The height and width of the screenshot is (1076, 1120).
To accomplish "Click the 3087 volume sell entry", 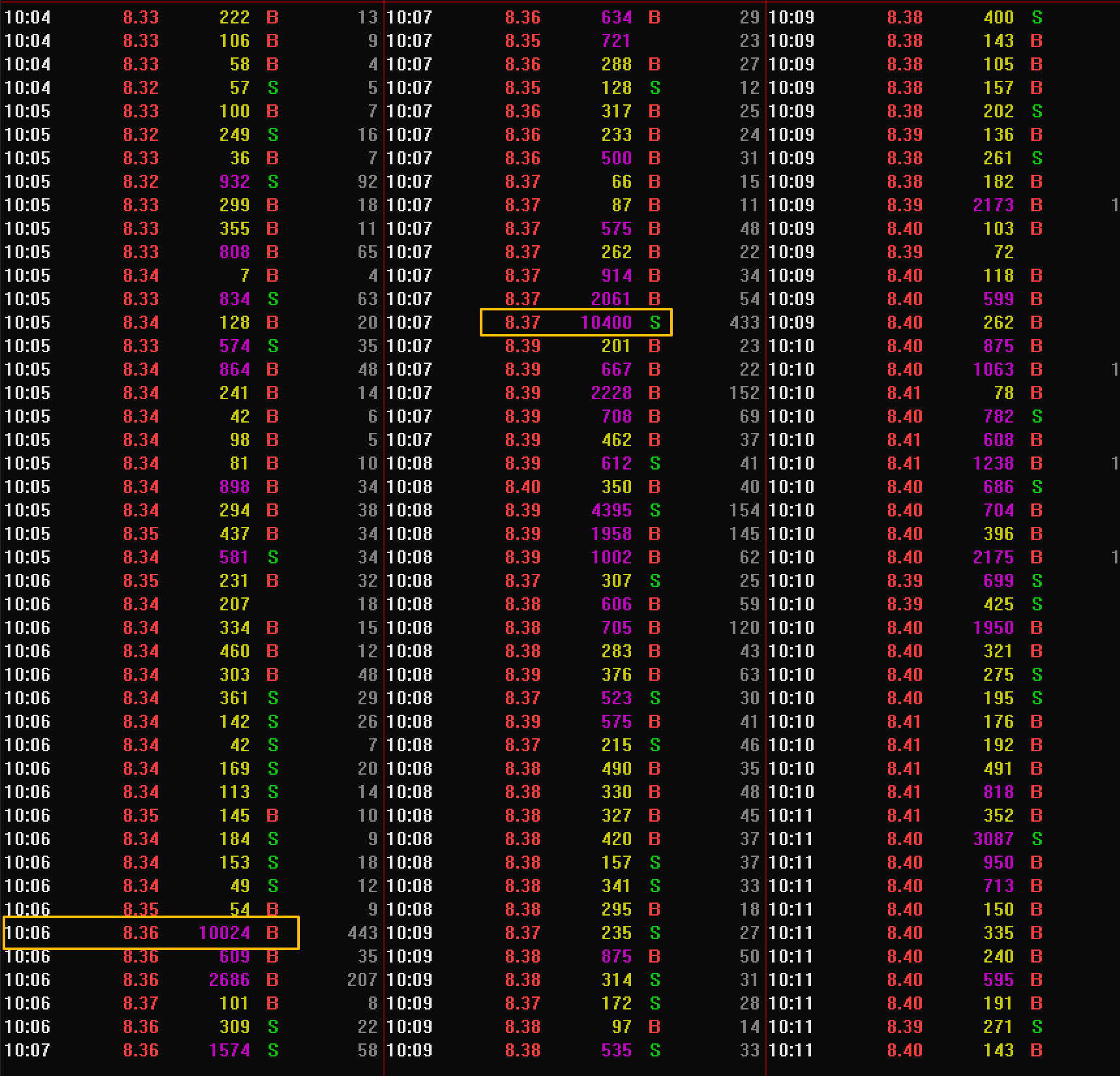I will [x=994, y=839].
